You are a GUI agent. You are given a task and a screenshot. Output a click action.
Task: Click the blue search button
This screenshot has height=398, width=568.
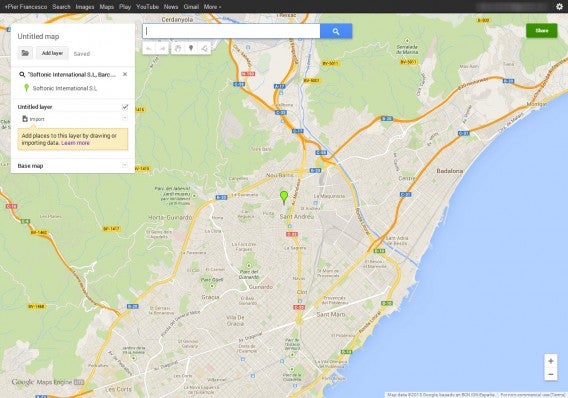click(x=336, y=31)
